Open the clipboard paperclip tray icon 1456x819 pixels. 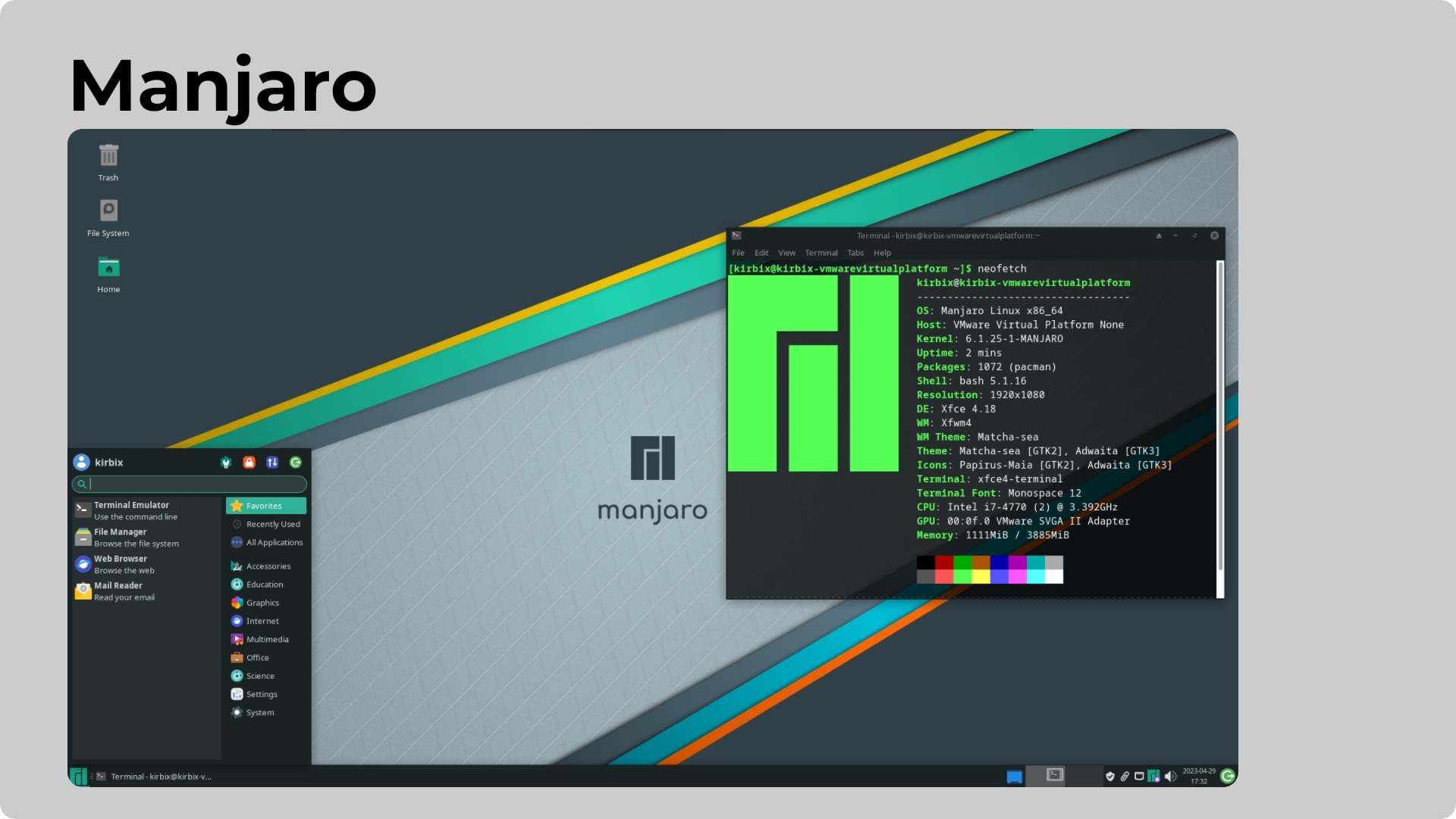(x=1125, y=777)
